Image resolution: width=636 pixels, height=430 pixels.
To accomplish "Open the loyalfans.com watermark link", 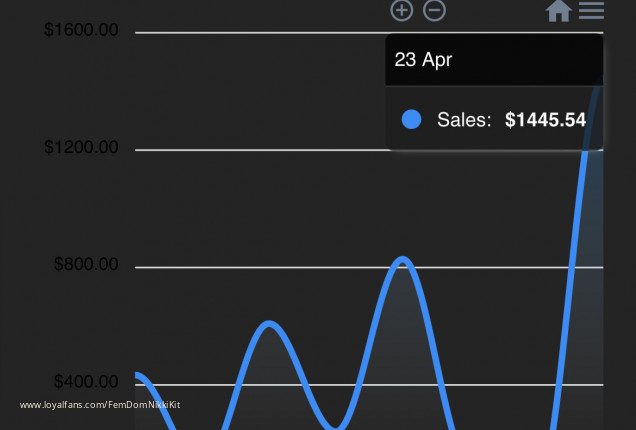I will 100,405.
